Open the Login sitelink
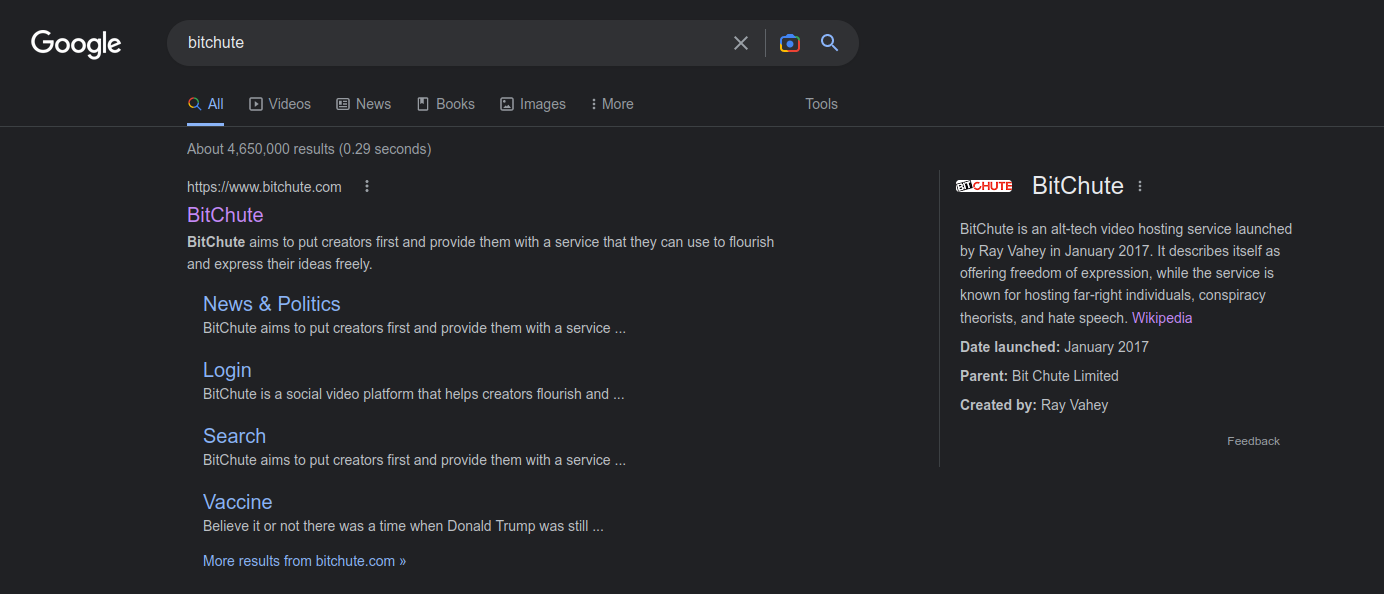The height and width of the screenshot is (594, 1384). point(227,370)
